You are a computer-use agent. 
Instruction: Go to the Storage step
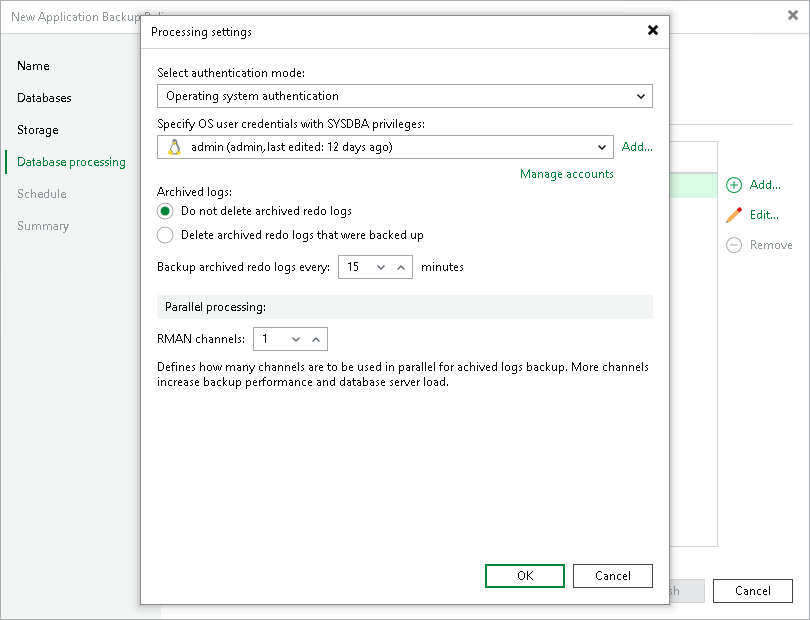pyautogui.click(x=37, y=130)
